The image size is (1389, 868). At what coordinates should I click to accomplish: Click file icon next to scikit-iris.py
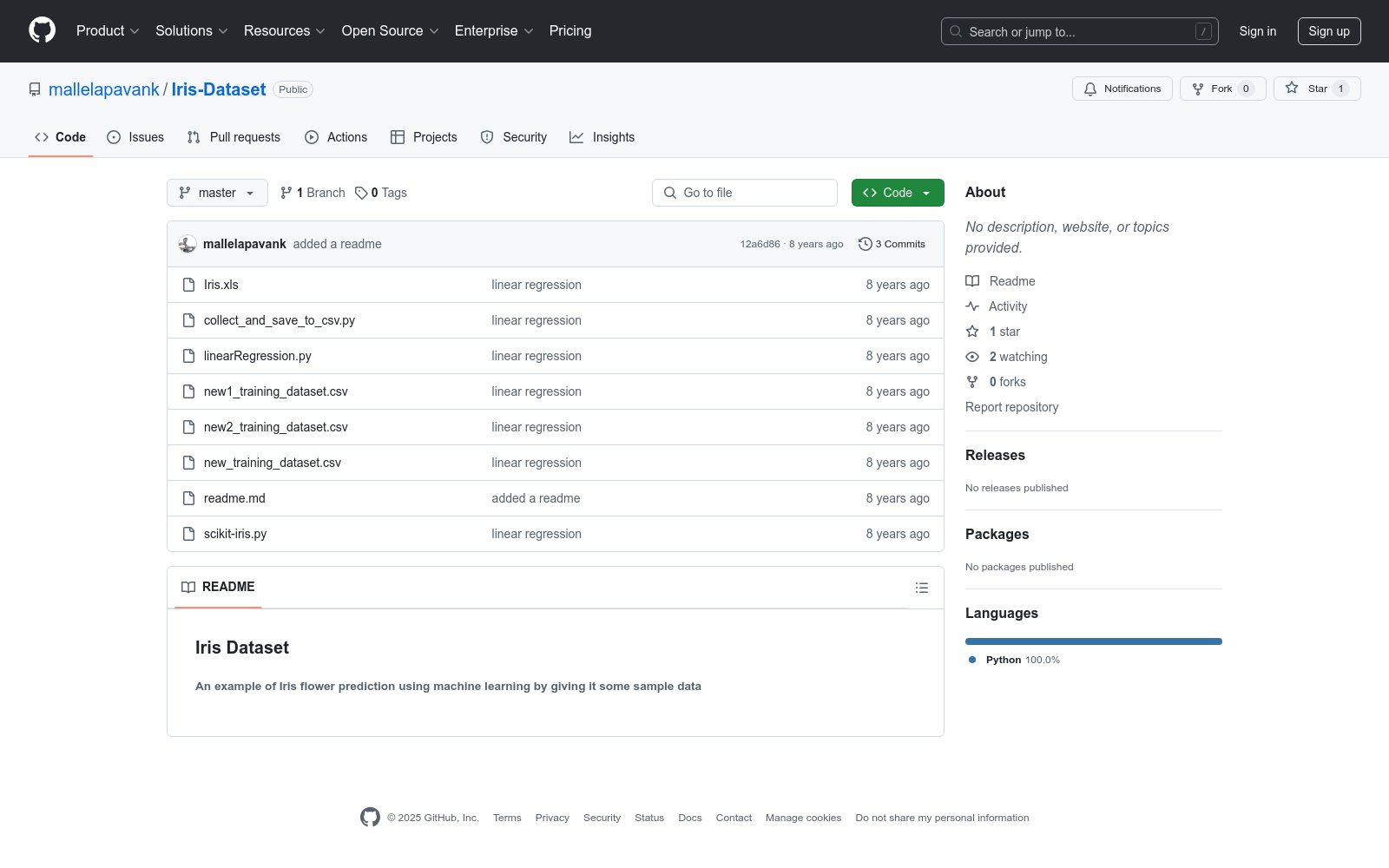point(188,534)
